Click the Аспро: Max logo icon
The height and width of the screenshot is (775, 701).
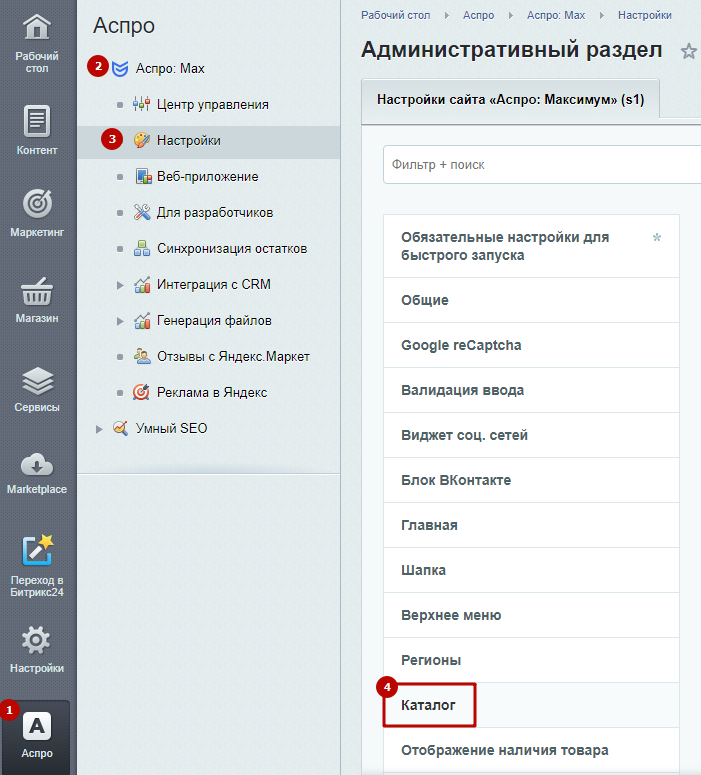coord(120,69)
